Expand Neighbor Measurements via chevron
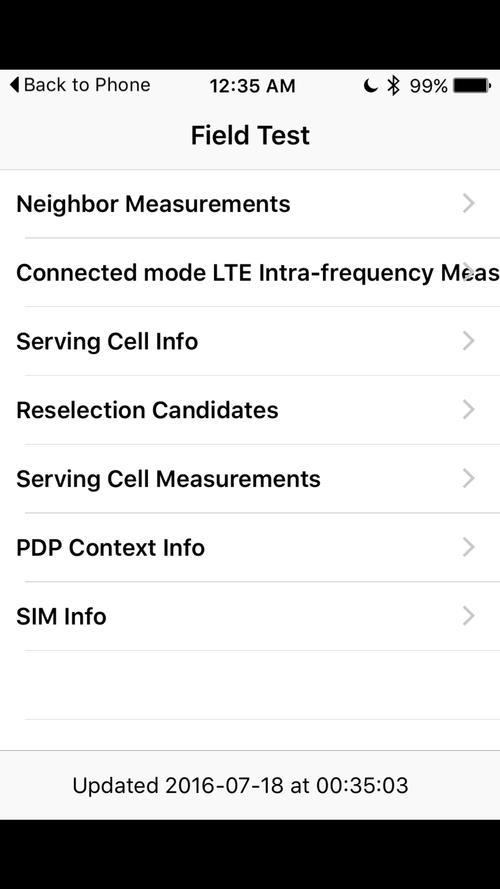Screen dimensions: 500x889 468,203
